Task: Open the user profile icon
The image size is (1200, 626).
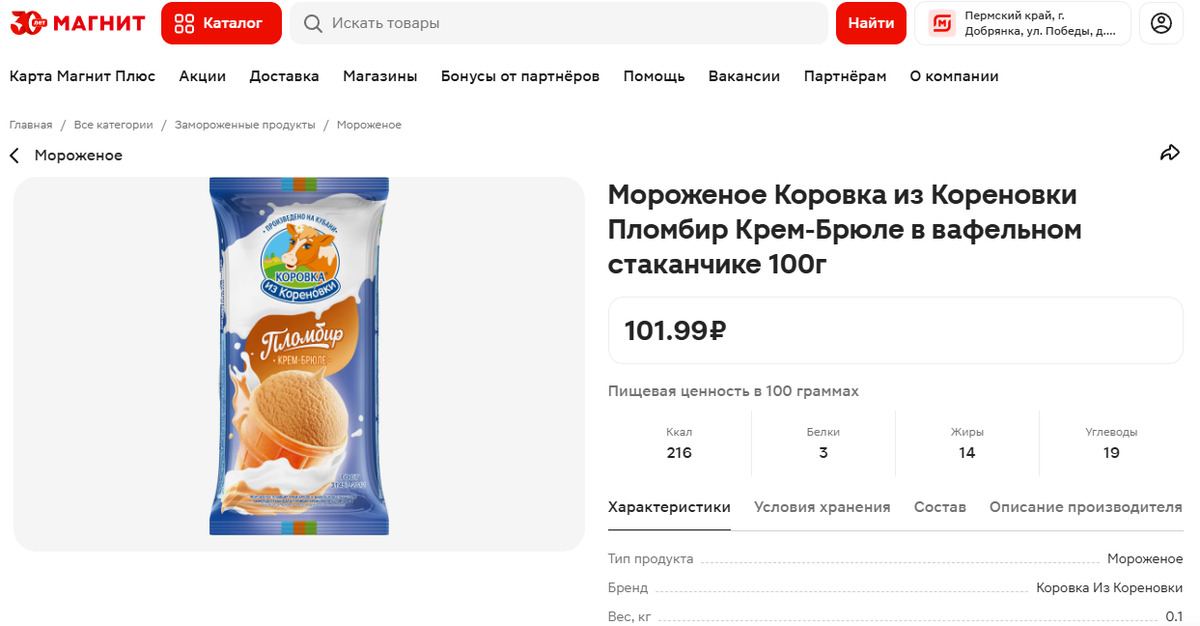Action: (1161, 23)
